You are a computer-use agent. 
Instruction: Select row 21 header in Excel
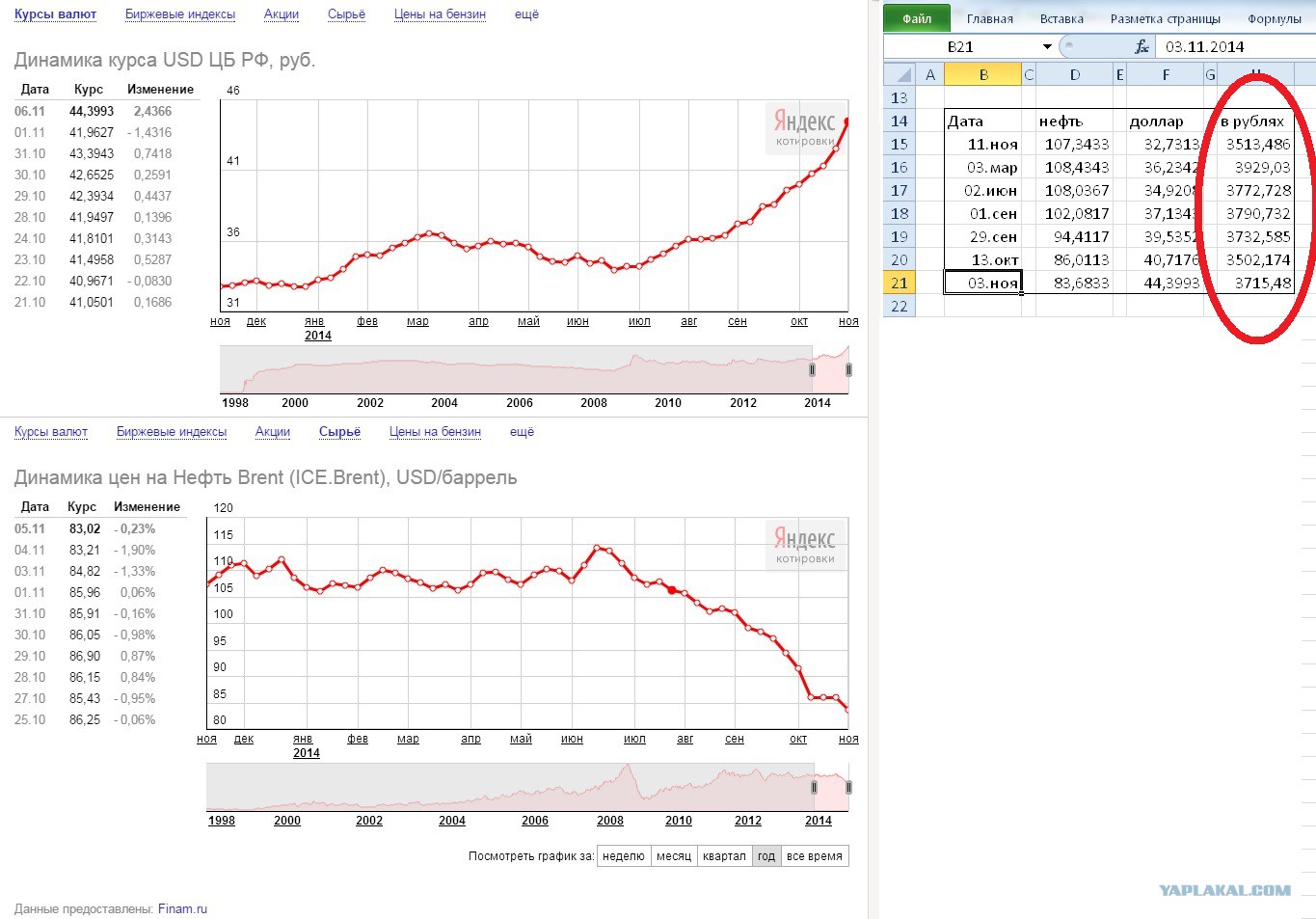pyautogui.click(x=900, y=283)
